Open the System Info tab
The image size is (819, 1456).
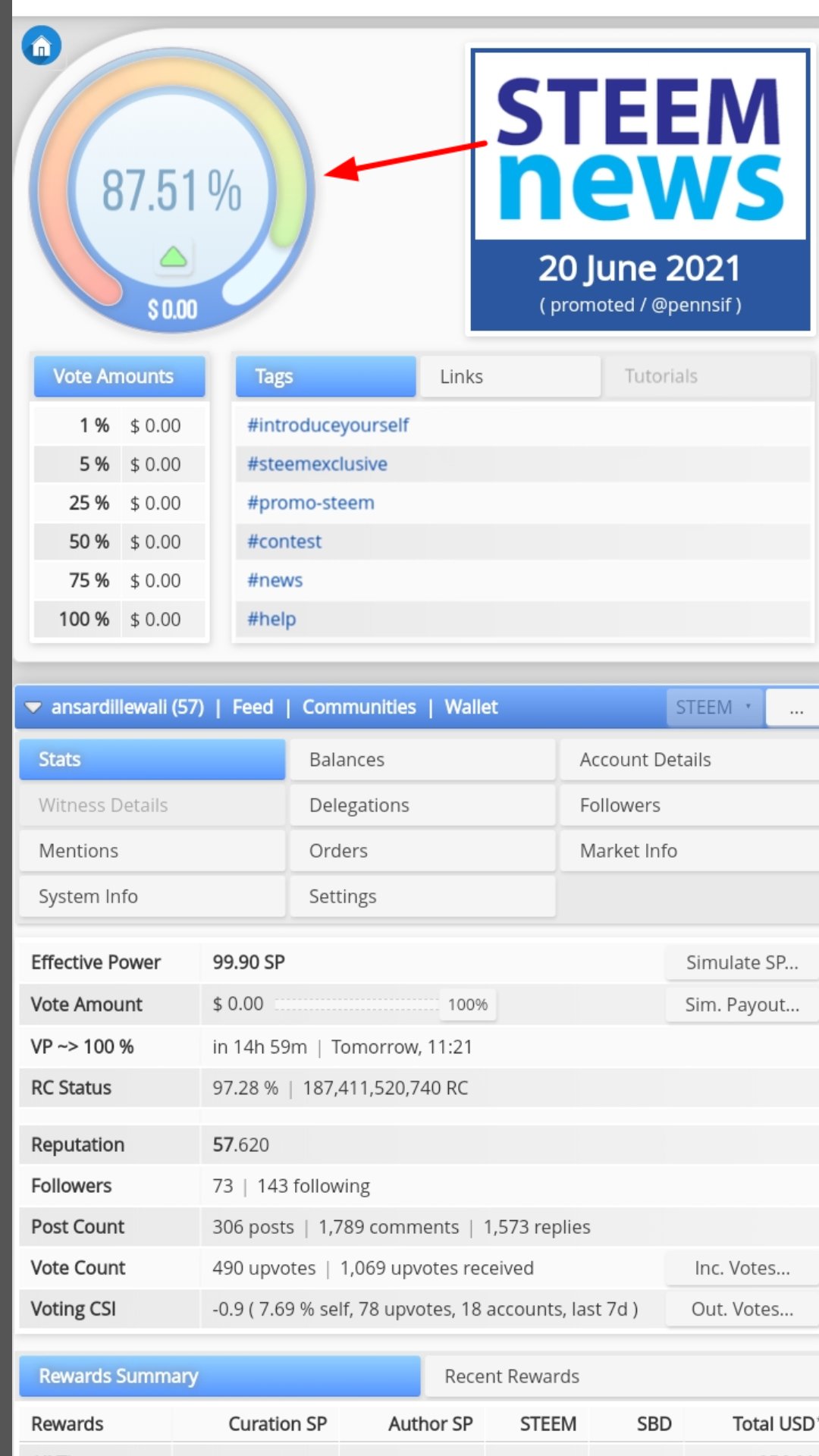[152, 896]
